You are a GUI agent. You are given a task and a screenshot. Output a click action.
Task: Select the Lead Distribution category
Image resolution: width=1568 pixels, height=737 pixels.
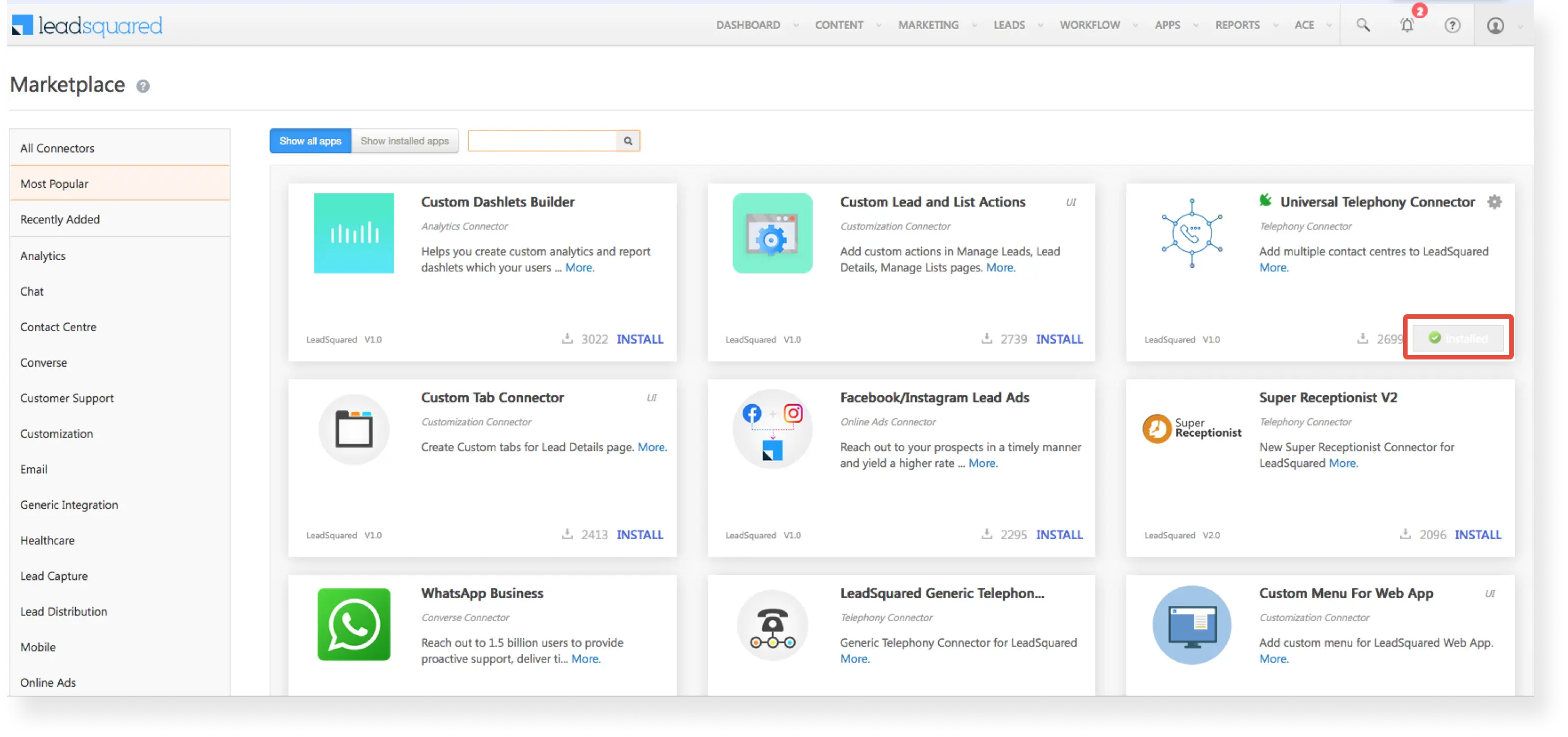pos(120,612)
